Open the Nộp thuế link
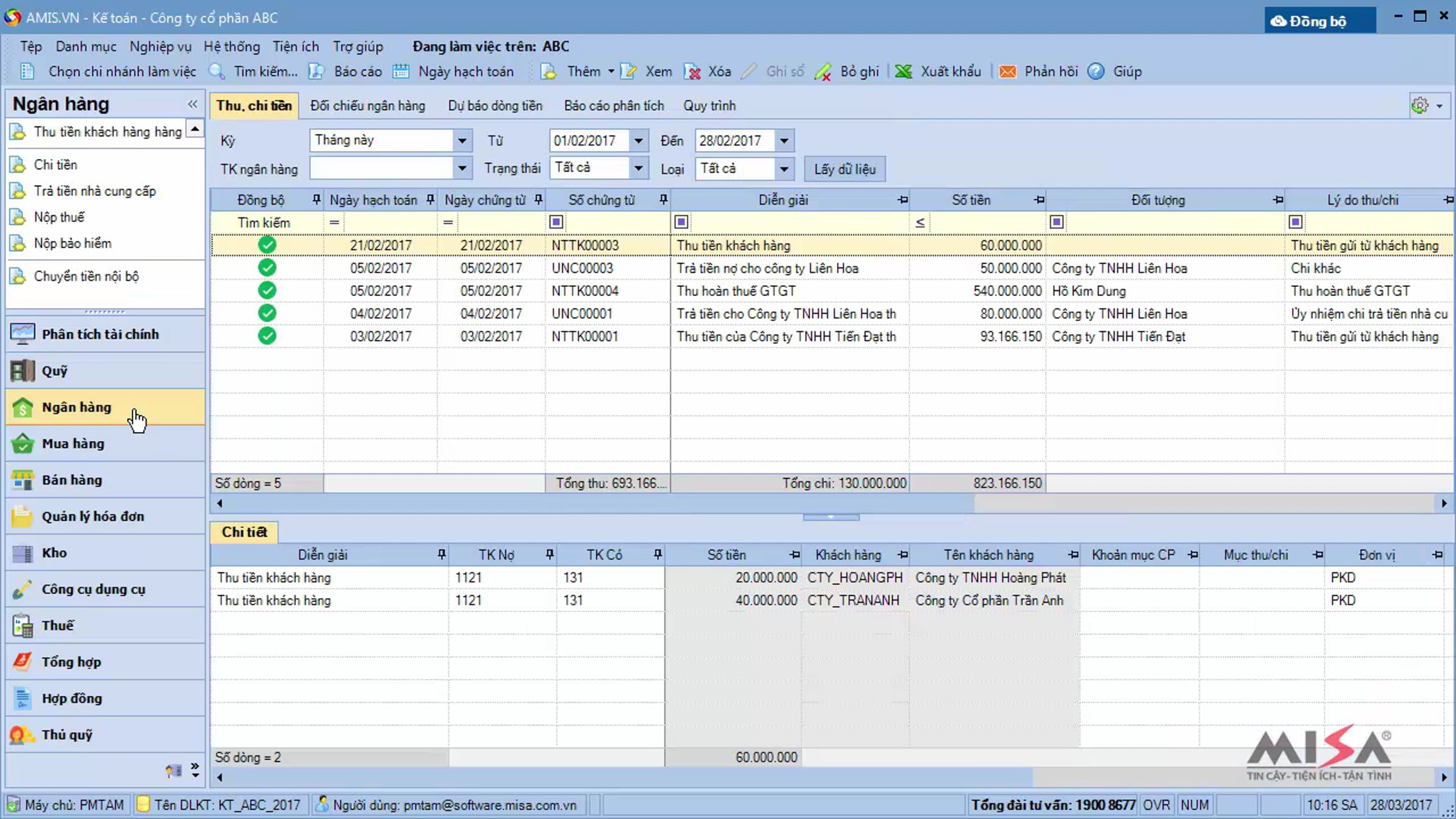This screenshot has height=819, width=1456. pyautogui.click(x=59, y=217)
